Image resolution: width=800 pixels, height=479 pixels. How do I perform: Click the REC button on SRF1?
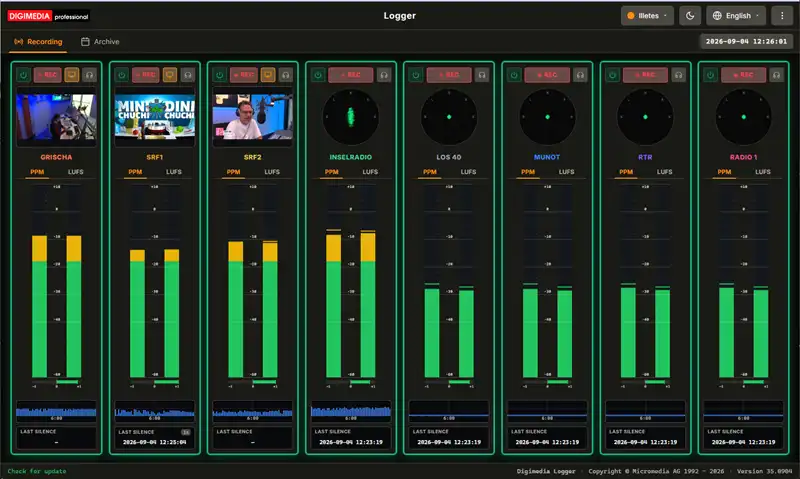[146, 75]
